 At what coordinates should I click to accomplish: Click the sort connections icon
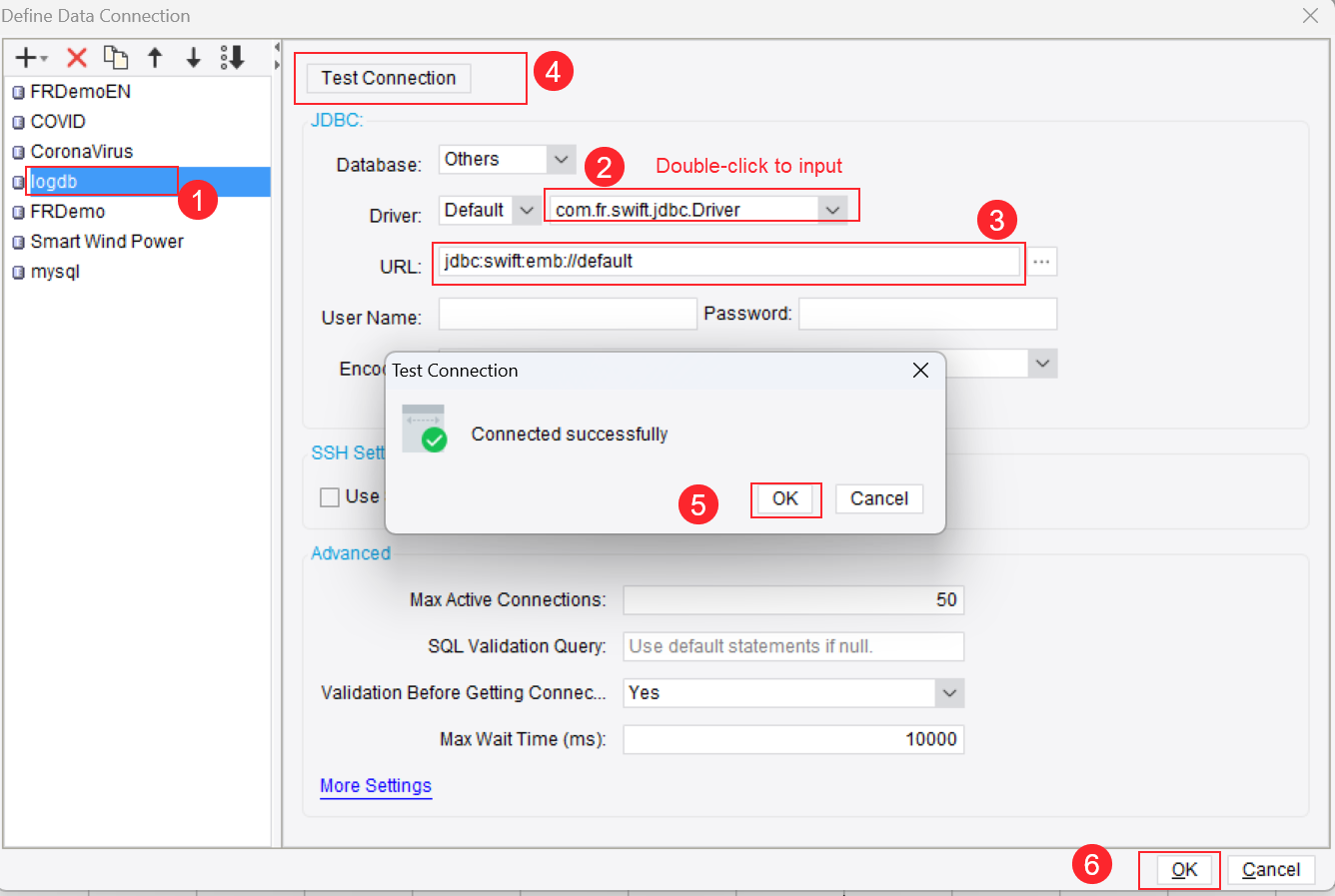(233, 58)
